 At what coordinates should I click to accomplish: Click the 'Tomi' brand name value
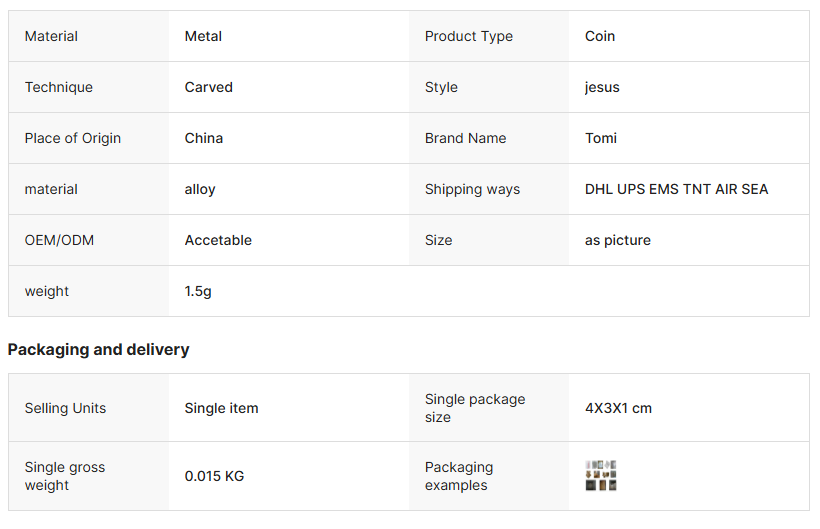pos(601,138)
